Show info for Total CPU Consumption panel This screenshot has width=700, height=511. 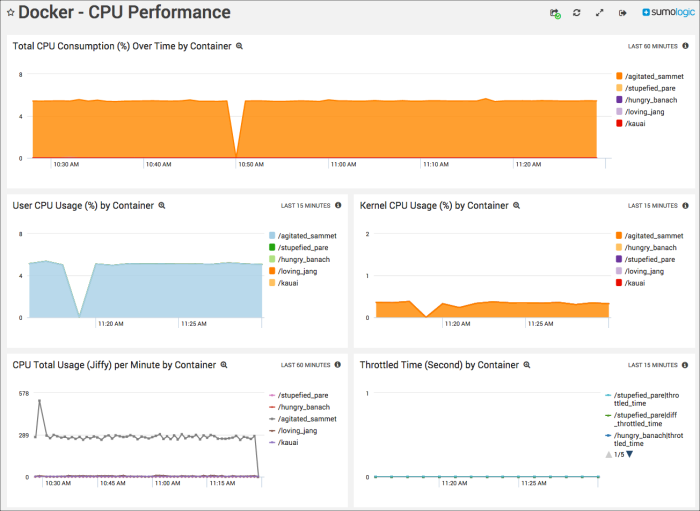(685, 46)
